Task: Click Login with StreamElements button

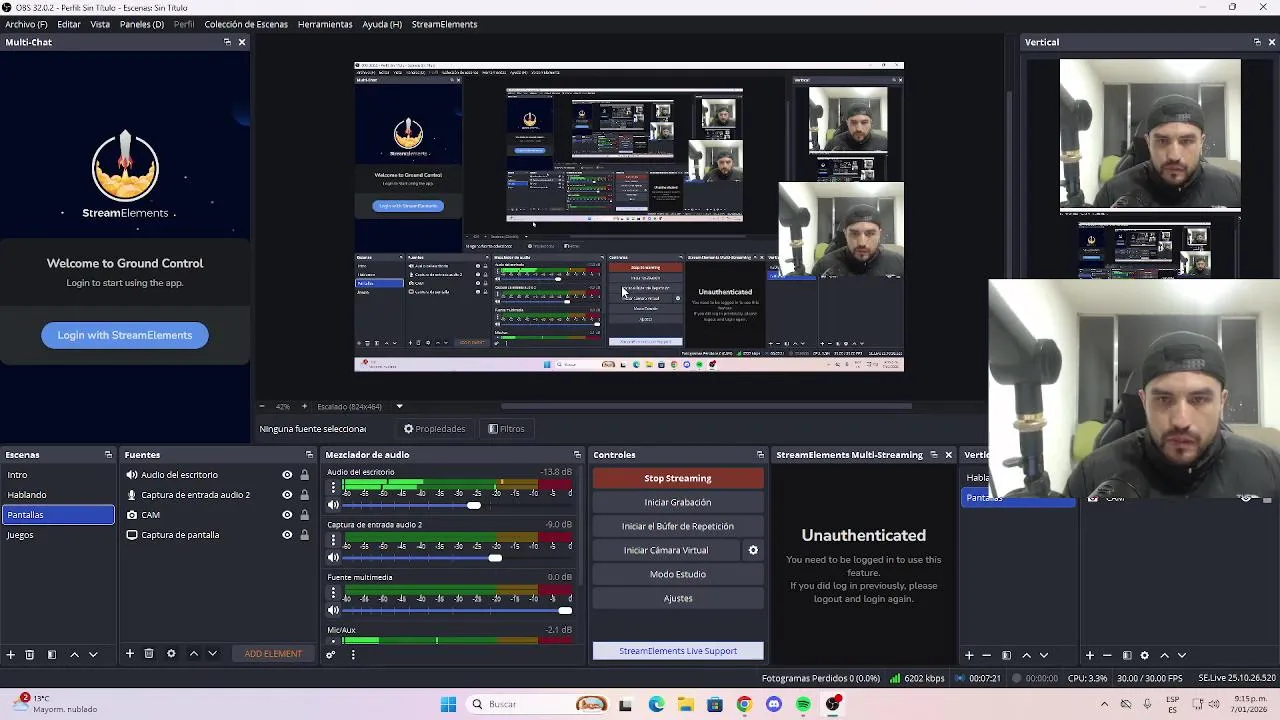Action: (x=125, y=335)
